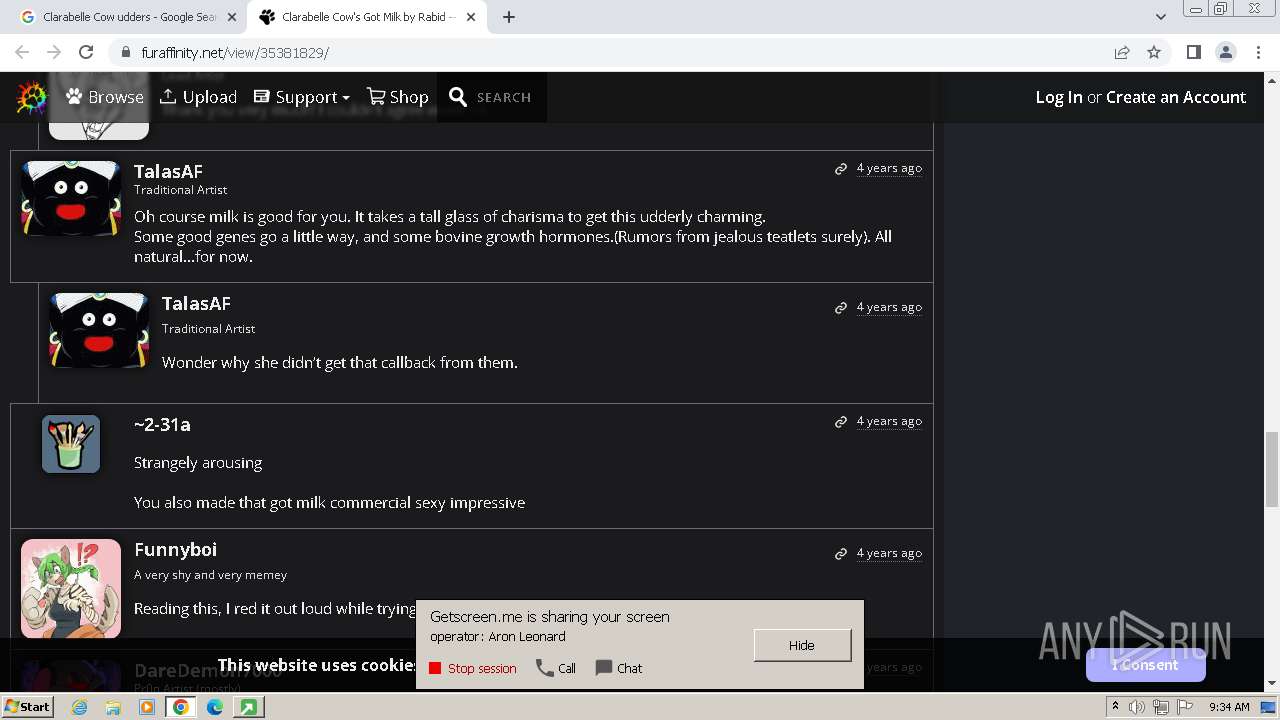Copy permalink icon for first TalasAF comment
This screenshot has width=1280, height=720.
pos(841,169)
